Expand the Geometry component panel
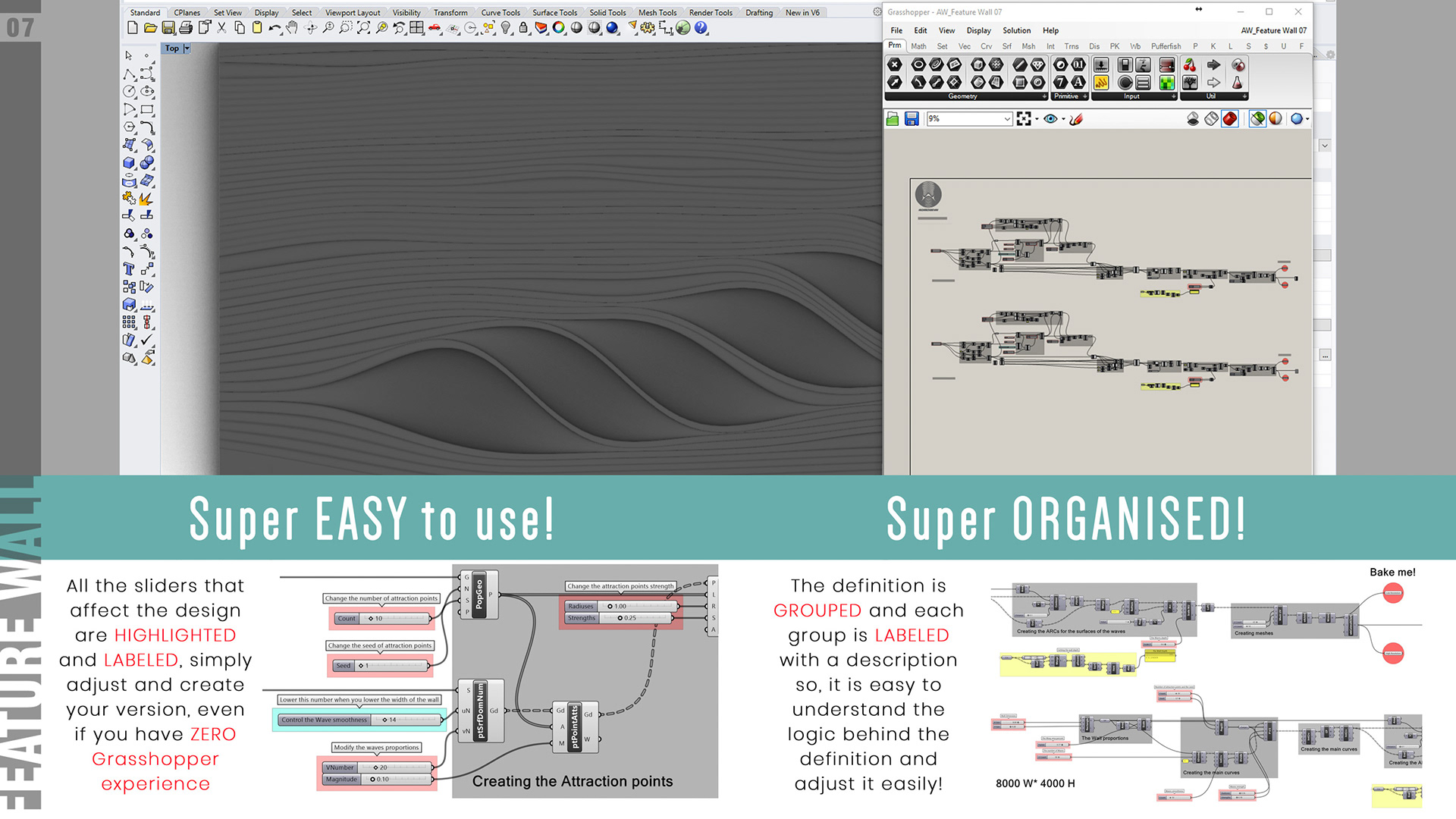This screenshot has height=819, width=1456. 1043,96
